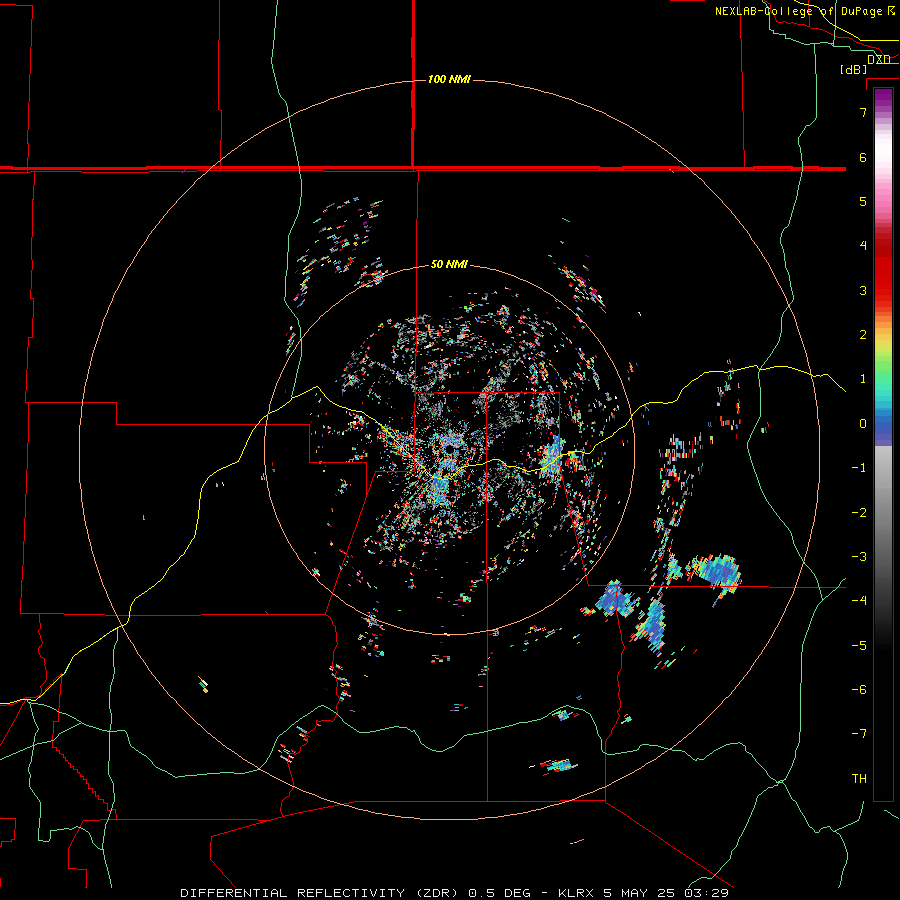Click the 50 NMI range ring label
900x900 pixels.
[x=449, y=264]
